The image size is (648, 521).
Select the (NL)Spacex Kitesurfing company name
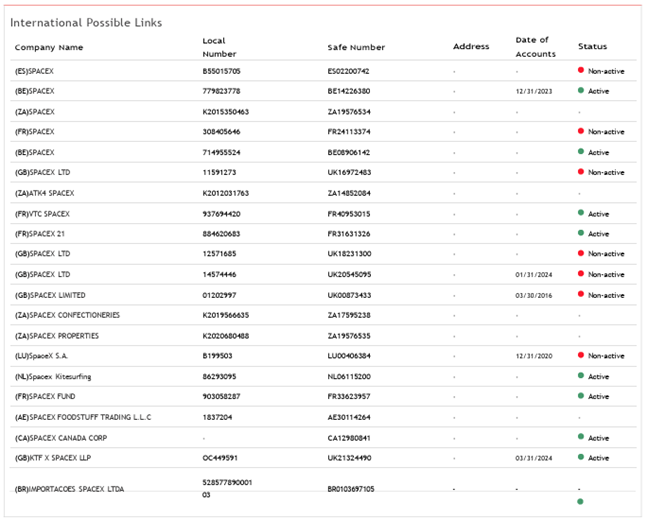tap(53, 377)
